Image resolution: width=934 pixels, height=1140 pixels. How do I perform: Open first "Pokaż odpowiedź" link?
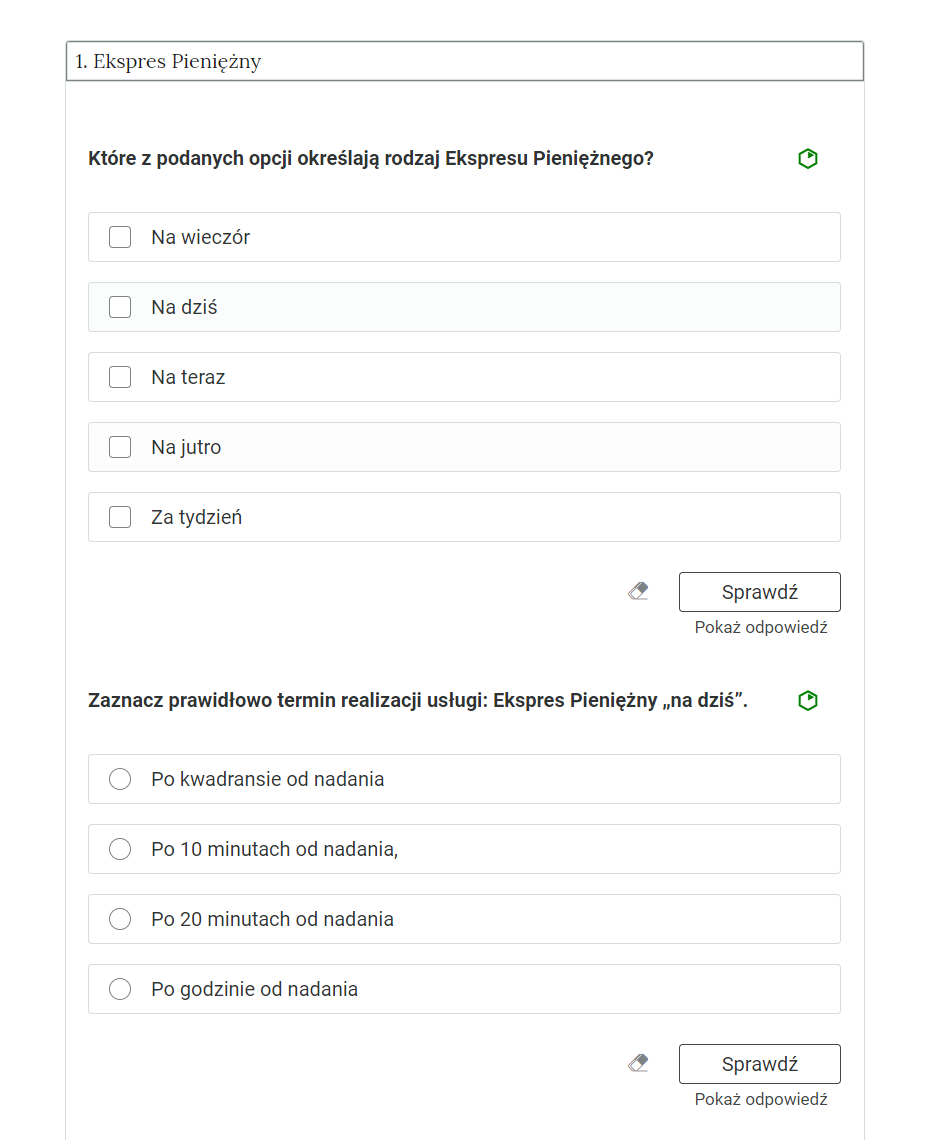click(761, 628)
